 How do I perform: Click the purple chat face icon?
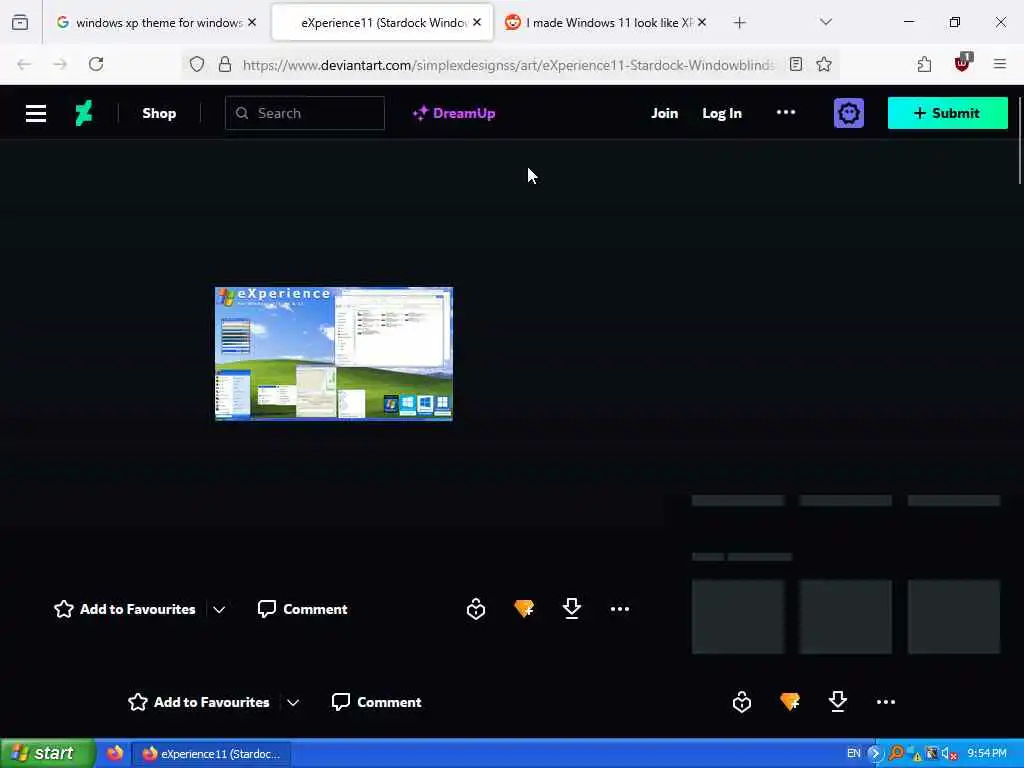pyautogui.click(x=848, y=113)
